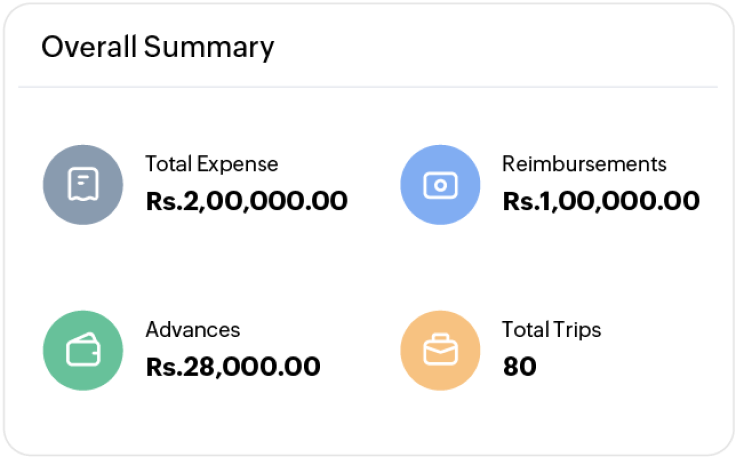Viewport: 736px width, 458px height.
Task: Click the "Rs." prefix of the advances amount
Action: coord(162,367)
